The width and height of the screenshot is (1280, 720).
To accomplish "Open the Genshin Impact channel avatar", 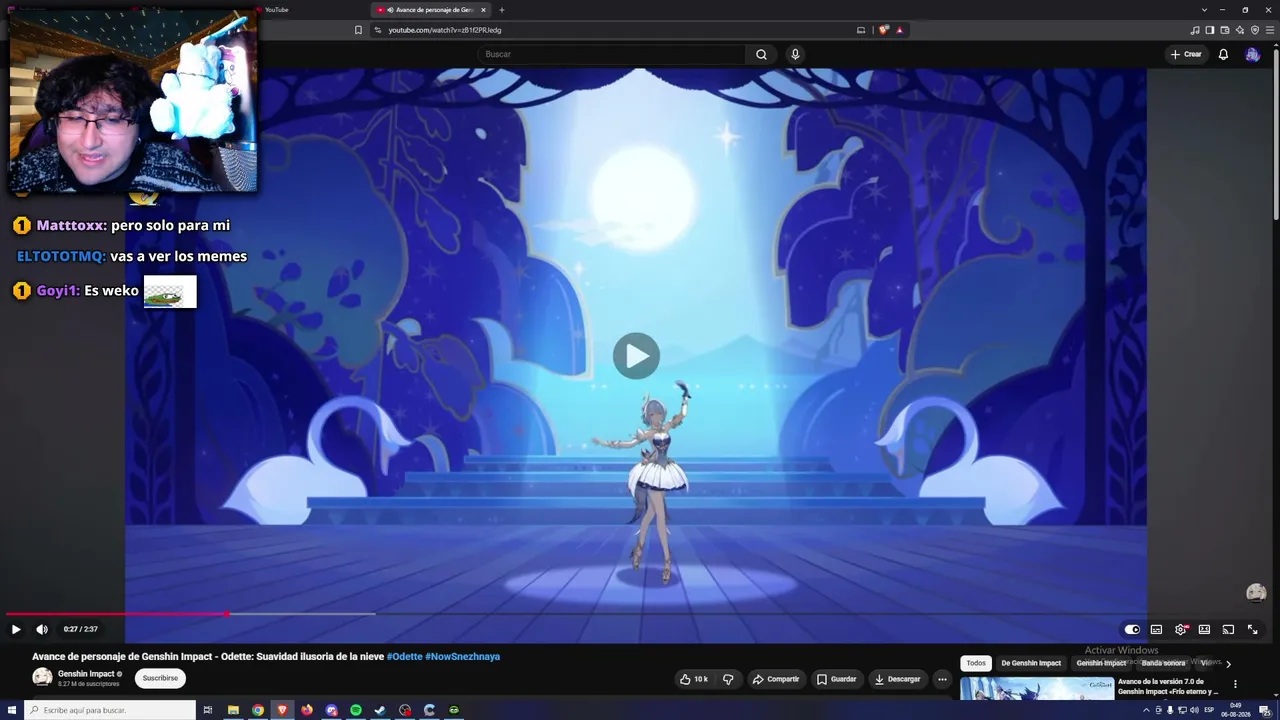I will 42,678.
